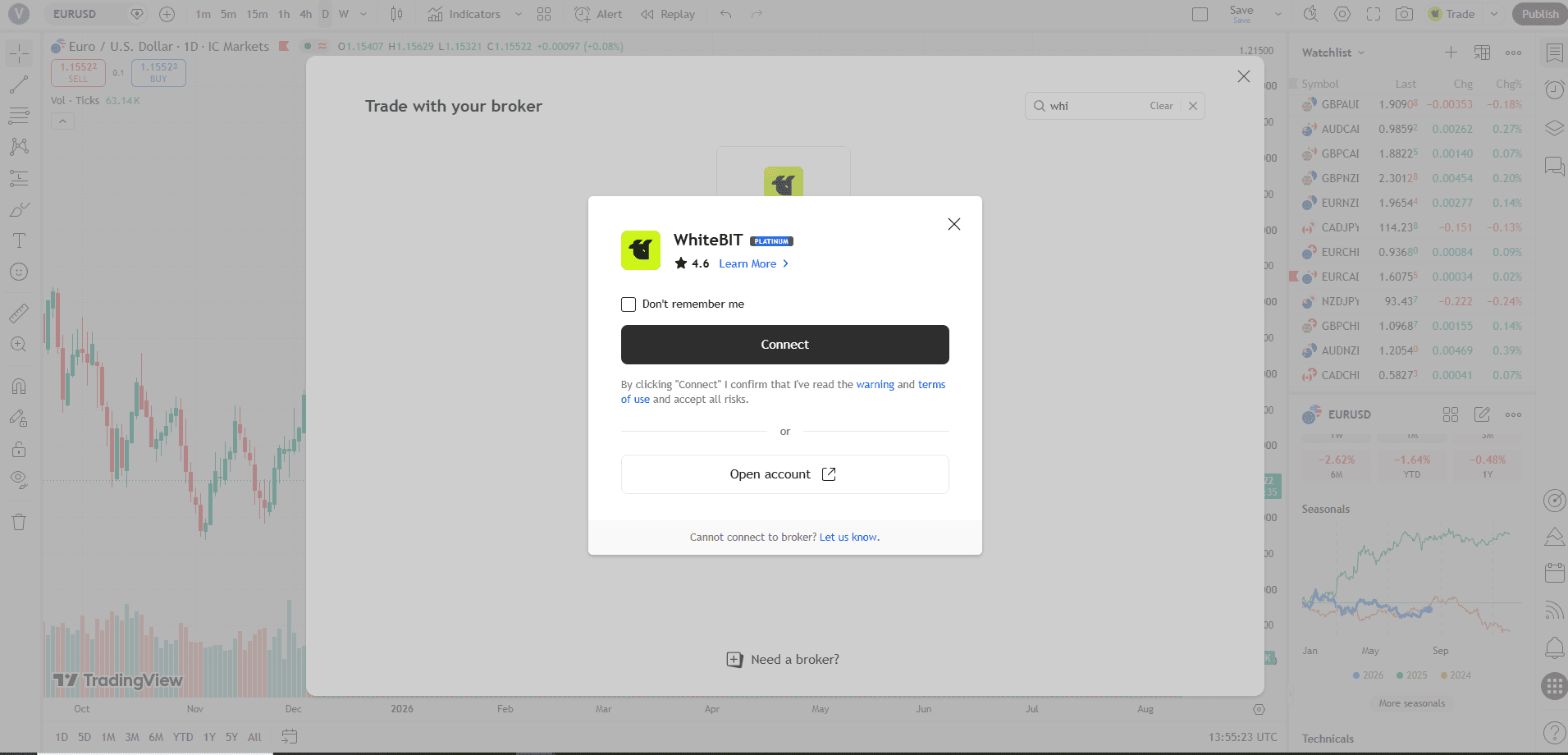This screenshot has height=755, width=1568.
Task: Click the 1.15523 BUY price button
Action: pyautogui.click(x=158, y=72)
